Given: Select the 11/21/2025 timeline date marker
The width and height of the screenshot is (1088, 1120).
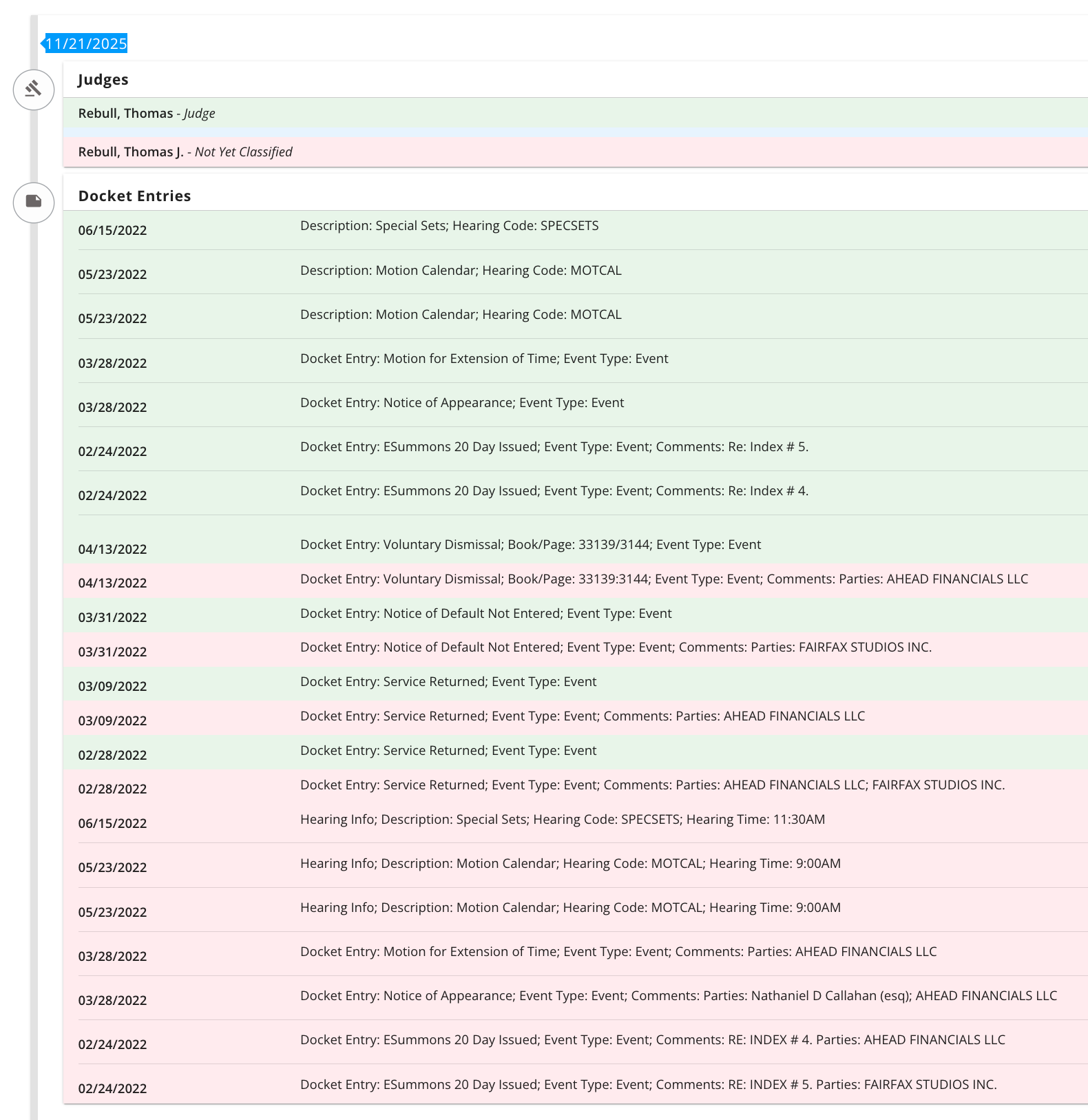Looking at the screenshot, I should (x=86, y=44).
